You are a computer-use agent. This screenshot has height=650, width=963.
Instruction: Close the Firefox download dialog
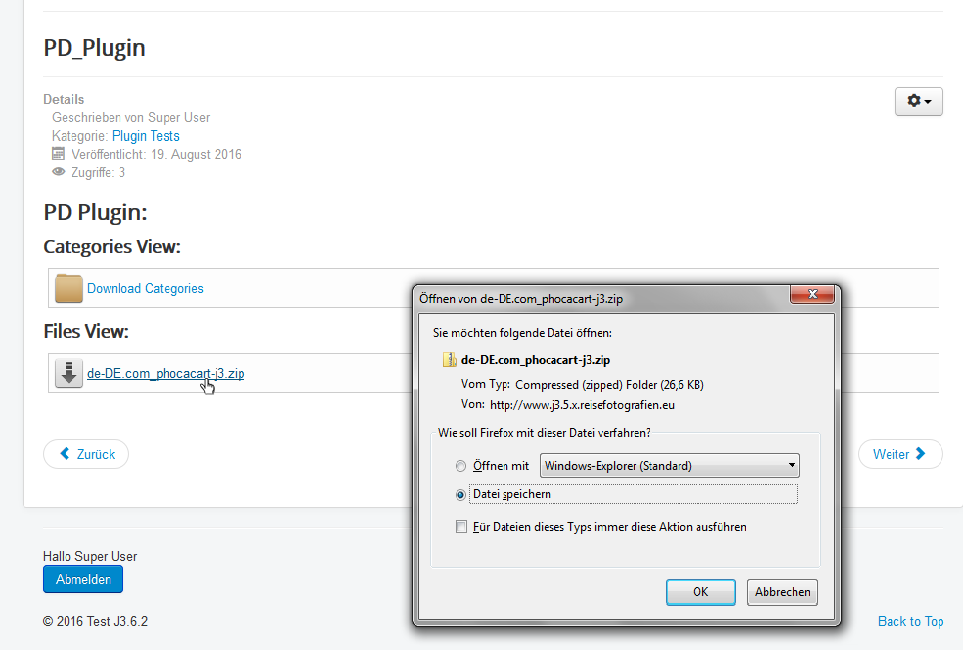coord(812,296)
